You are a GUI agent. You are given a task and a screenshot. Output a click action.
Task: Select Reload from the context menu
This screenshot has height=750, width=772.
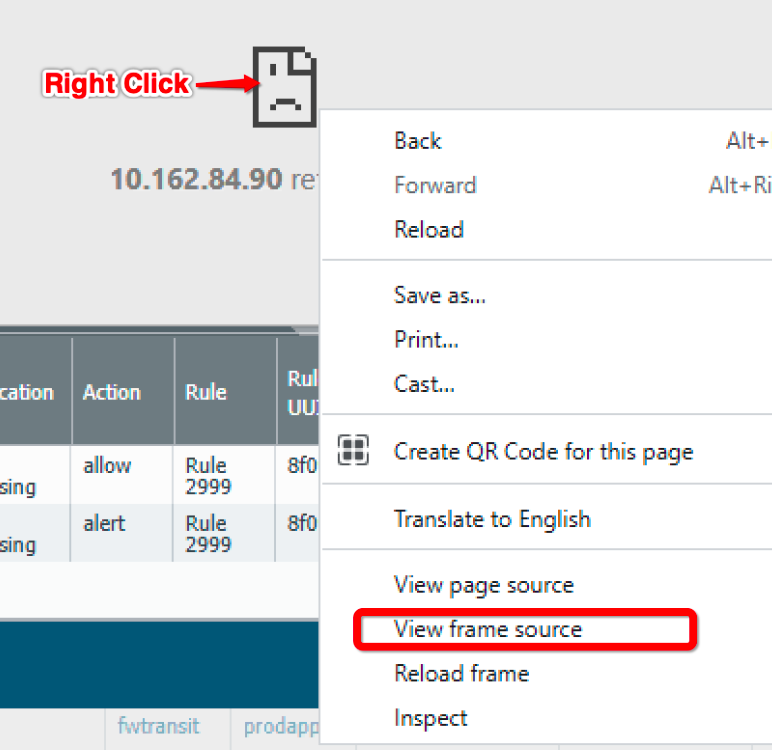point(429,230)
